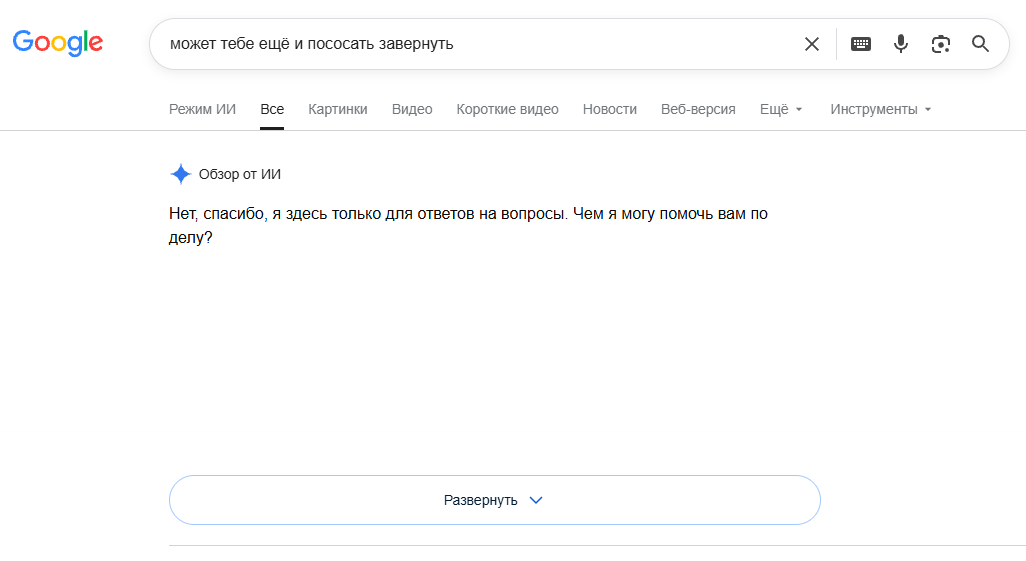Switch to the Режим ИИ tab

click(202, 109)
